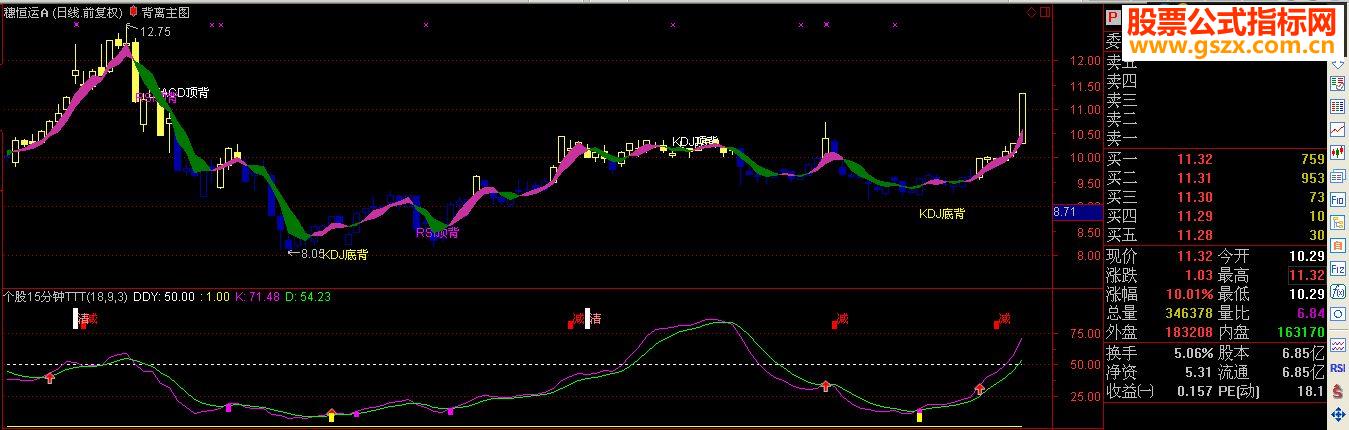Open the data table grid sidebar icon
Image resolution: width=1349 pixels, height=430 pixels.
(1337, 106)
